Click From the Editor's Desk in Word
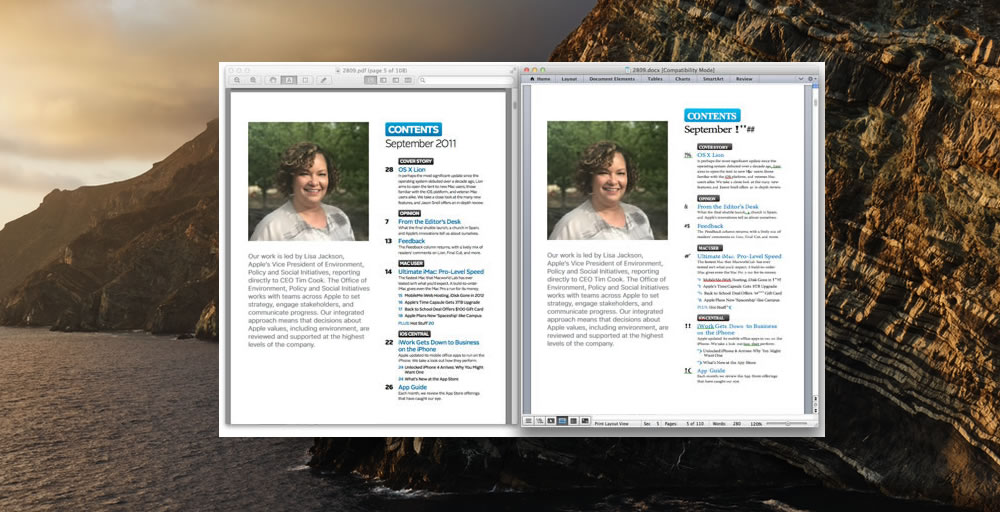 [728, 207]
